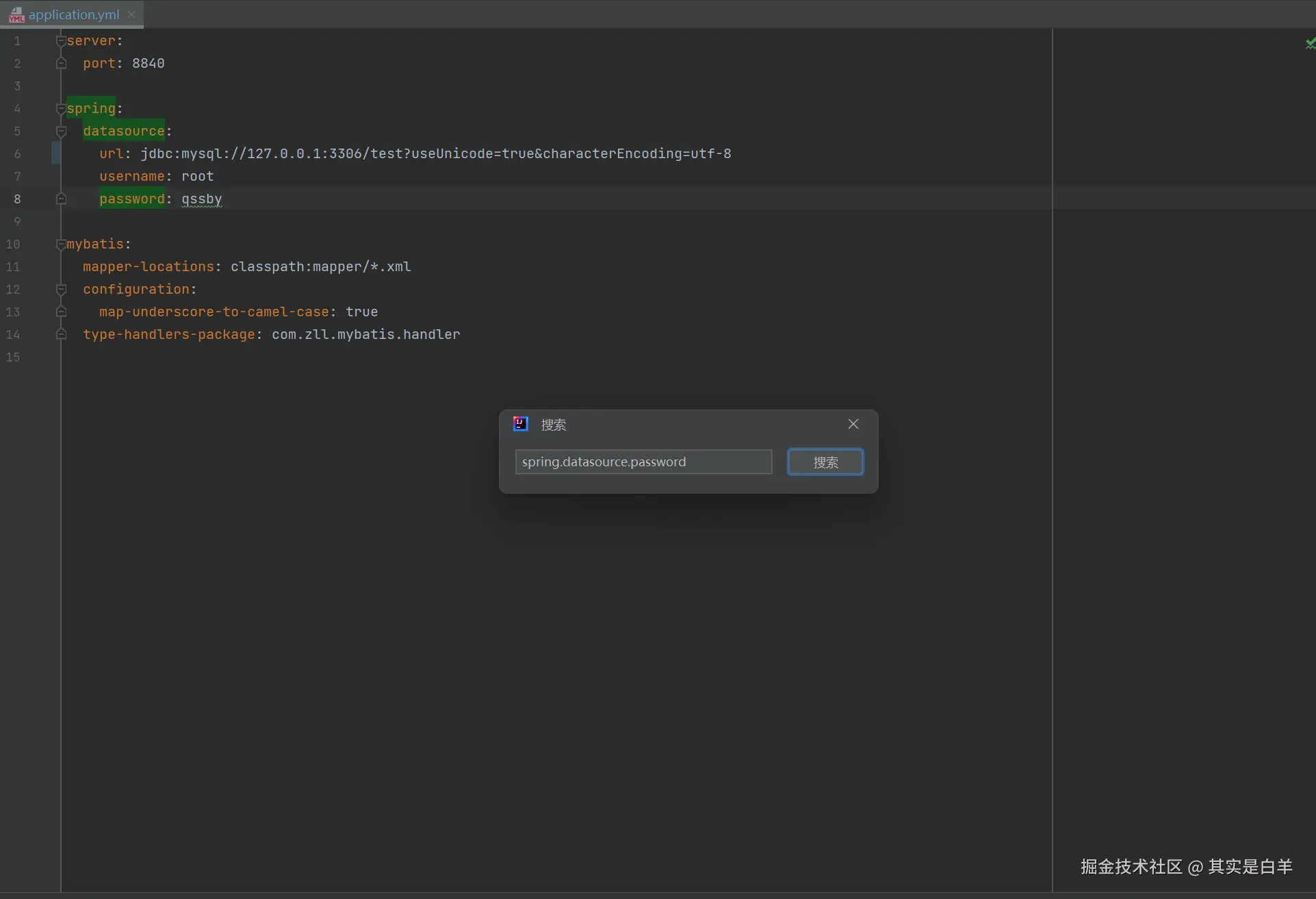Click the fold end marker at map-underscore-to-camel-case
The height and width of the screenshot is (899, 1316).
pyautogui.click(x=61, y=312)
